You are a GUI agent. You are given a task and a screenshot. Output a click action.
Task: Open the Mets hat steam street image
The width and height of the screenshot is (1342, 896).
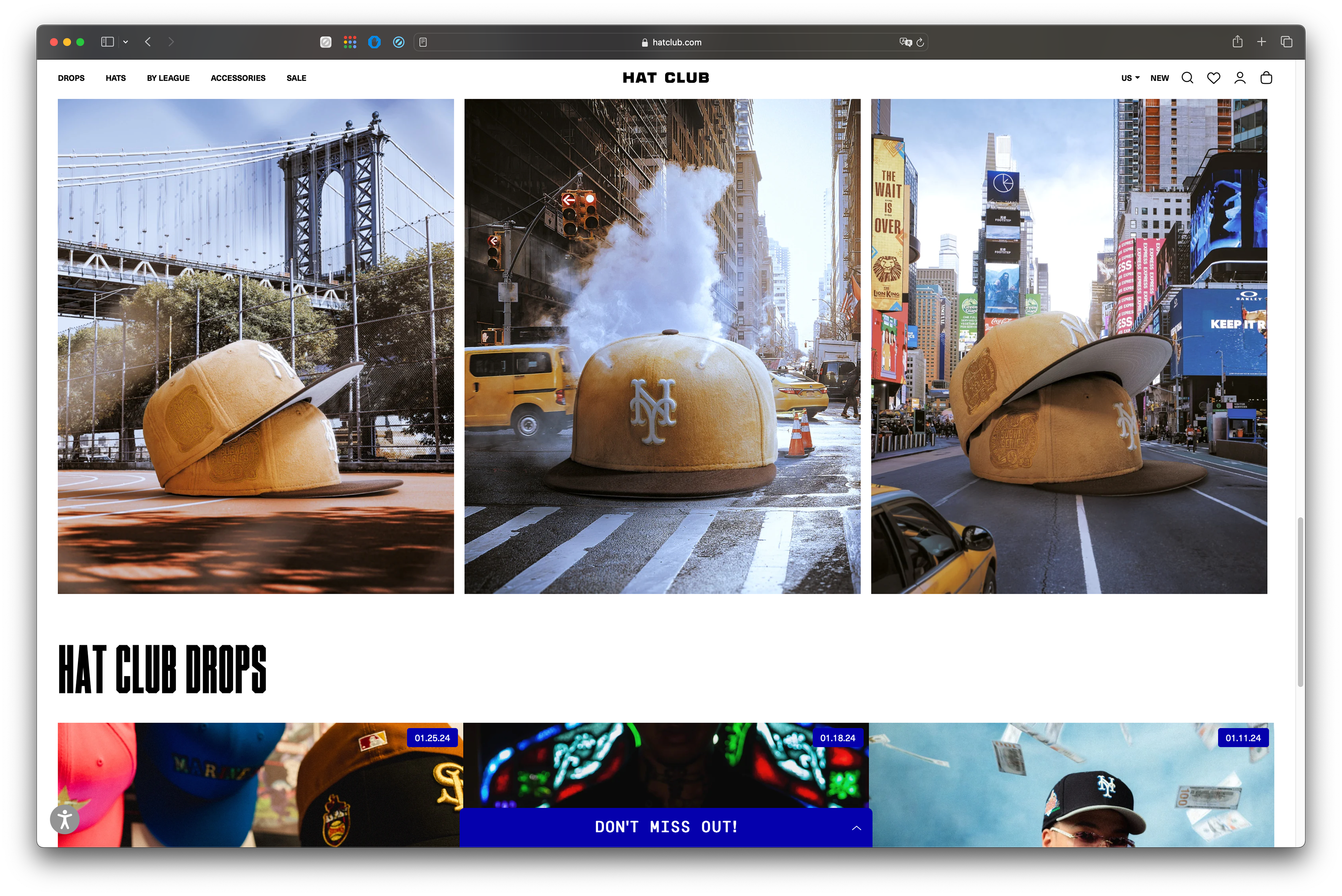click(662, 346)
